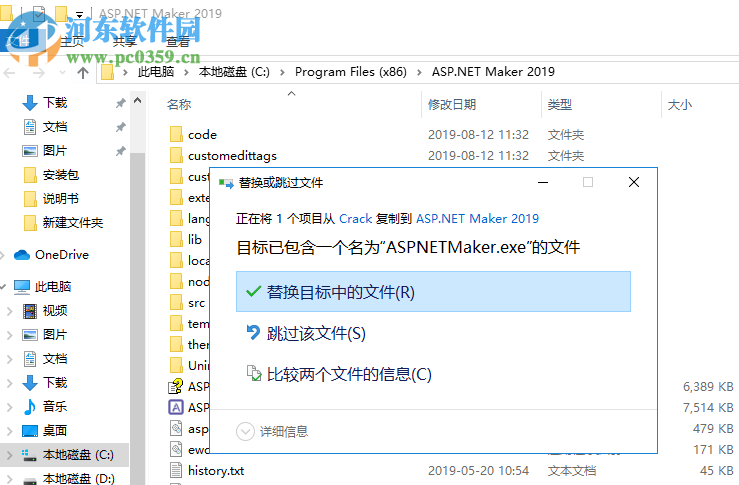Close the replace or skip files dialog
This screenshot has width=739, height=485.
tap(634, 182)
